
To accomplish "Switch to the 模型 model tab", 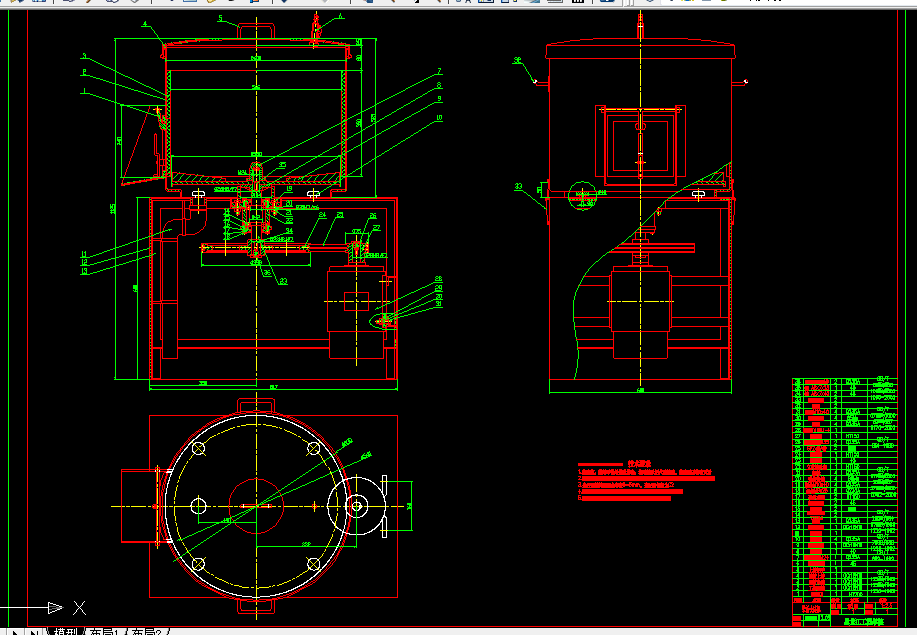I will (x=64, y=631).
